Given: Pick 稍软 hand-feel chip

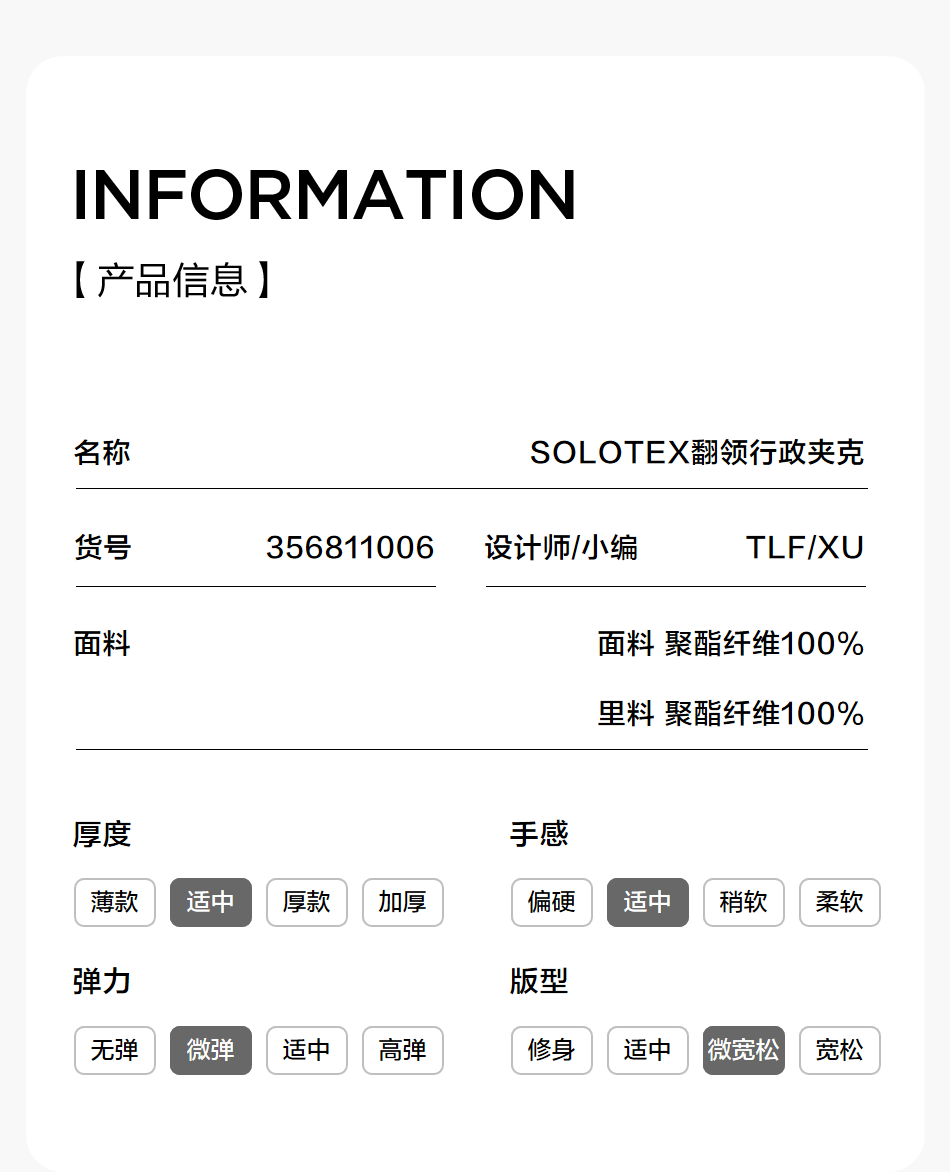Looking at the screenshot, I should coord(744,902).
